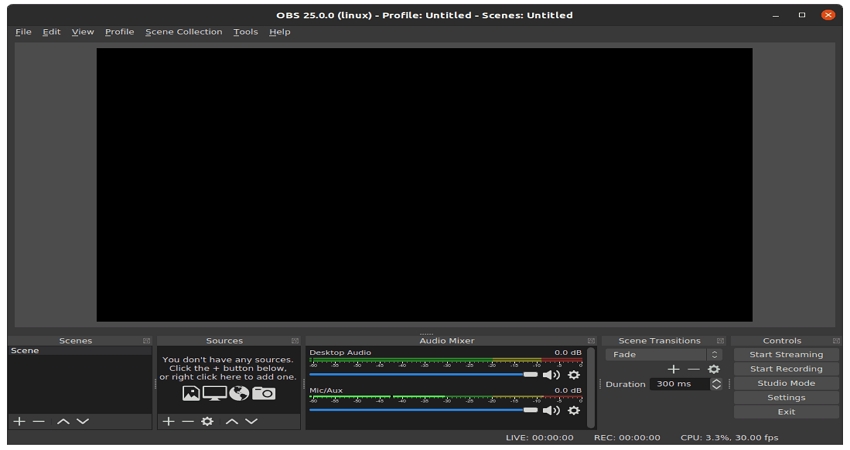Click the LIVE: 00:00:00 status text
This screenshot has width=850, height=450.
pos(539,438)
